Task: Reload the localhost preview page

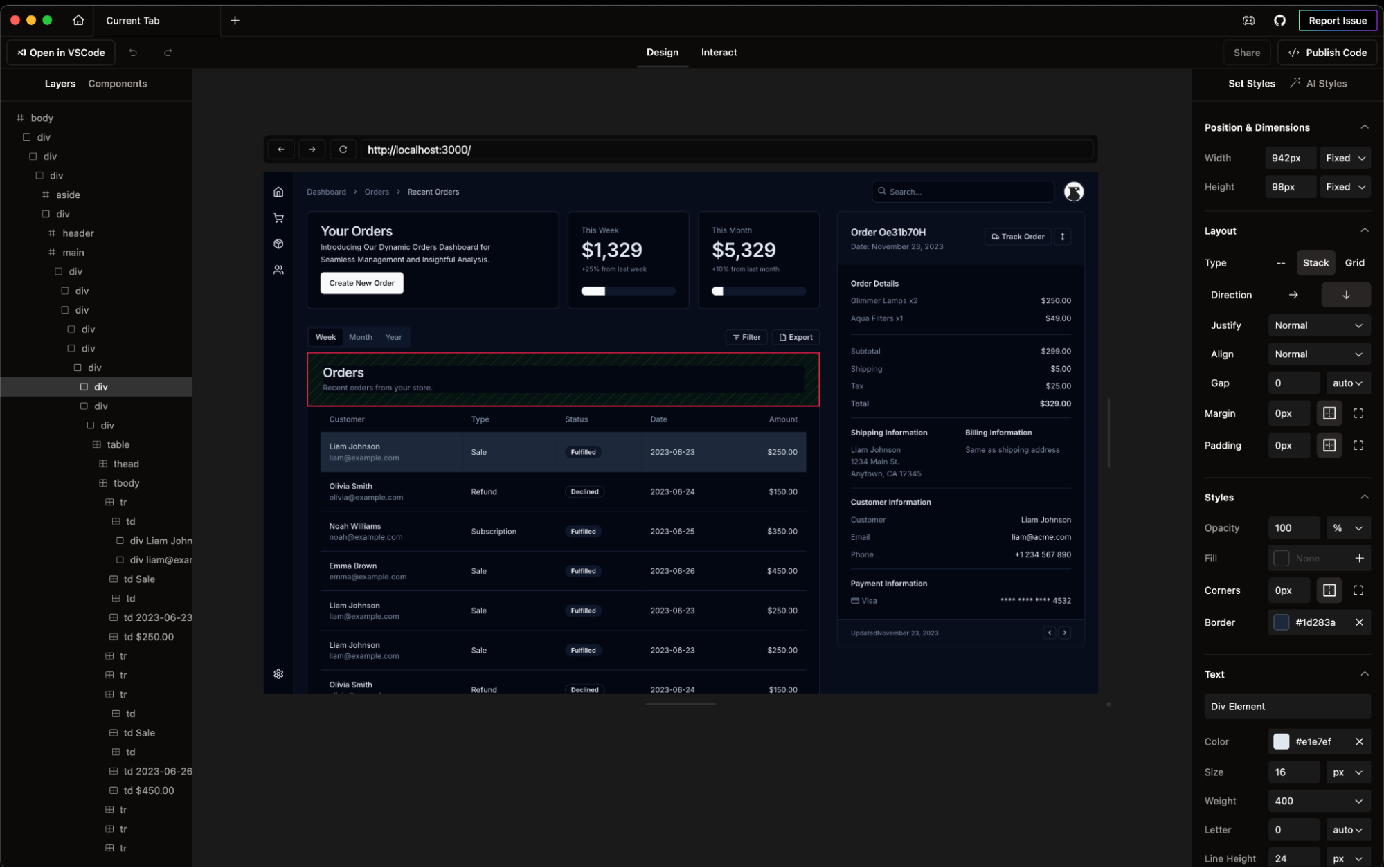Action: [x=343, y=150]
